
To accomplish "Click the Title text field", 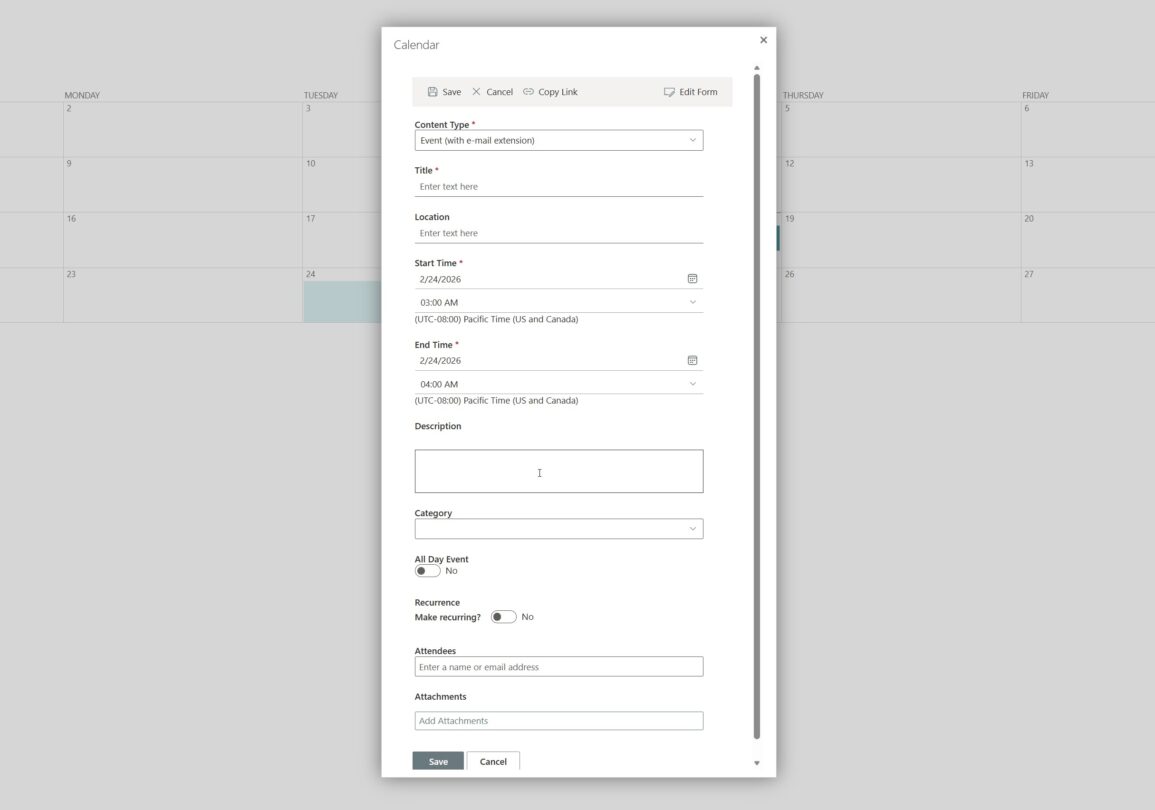I will click(558, 186).
